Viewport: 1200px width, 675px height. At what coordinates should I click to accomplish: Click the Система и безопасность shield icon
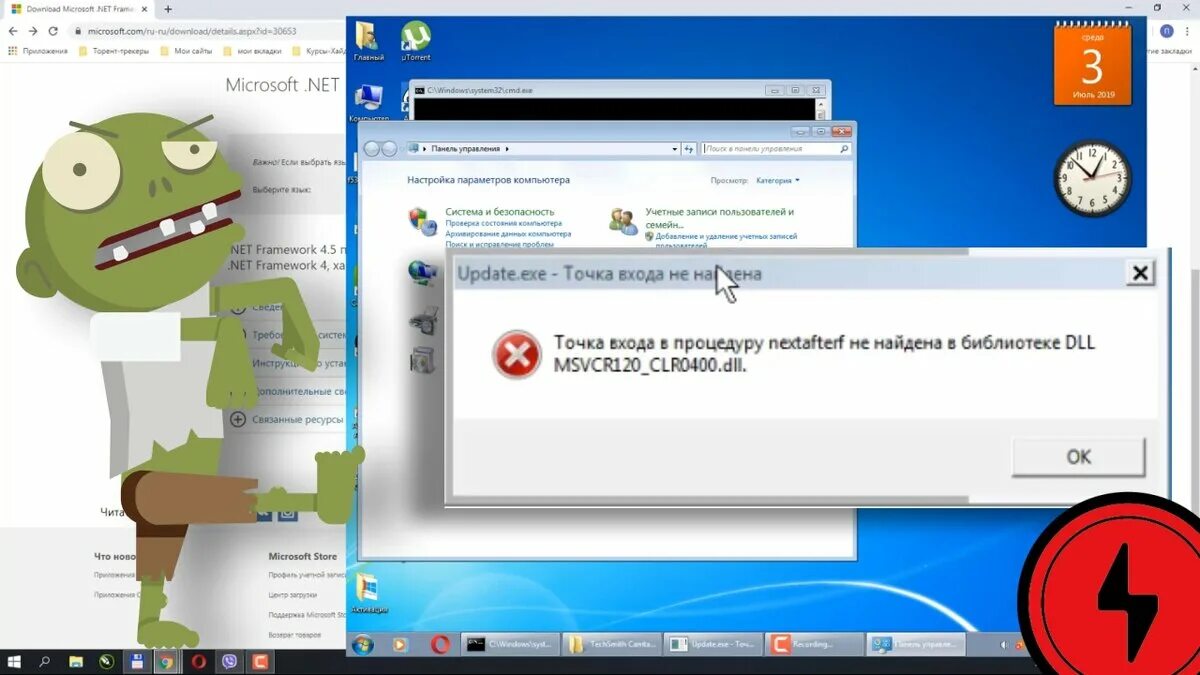(x=423, y=221)
